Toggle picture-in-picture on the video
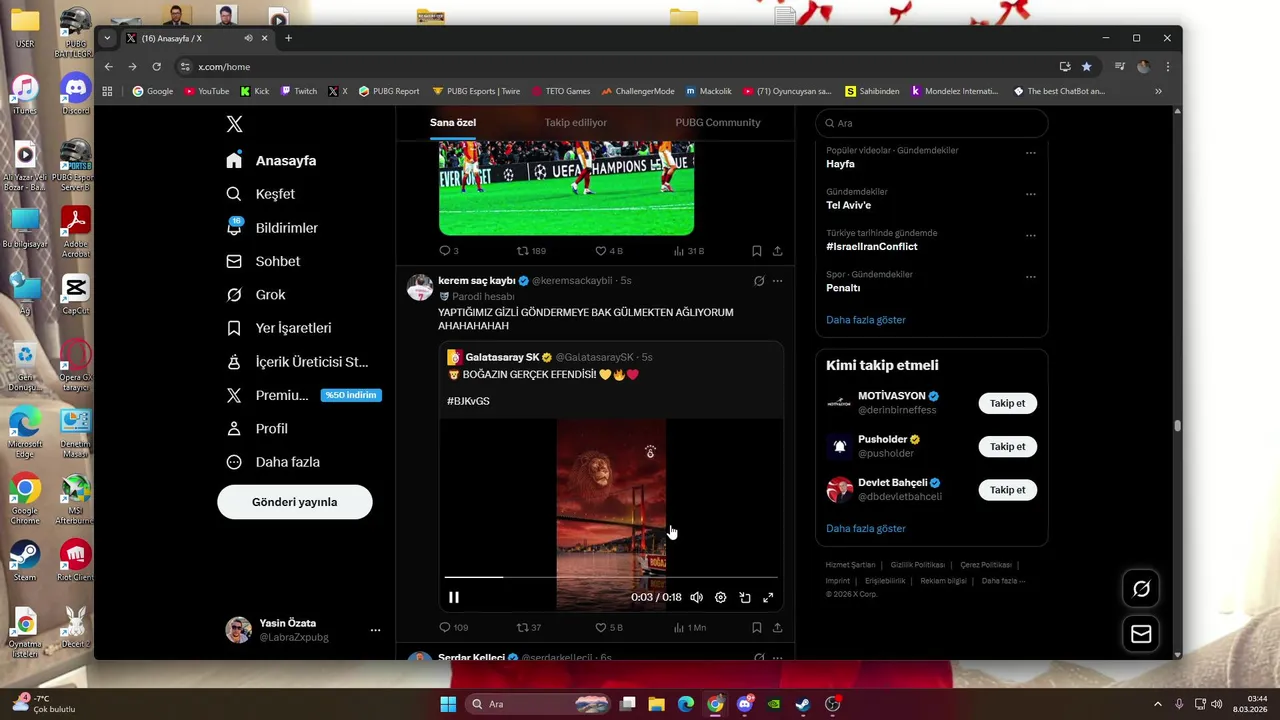The height and width of the screenshot is (720, 1280). [x=745, y=597]
